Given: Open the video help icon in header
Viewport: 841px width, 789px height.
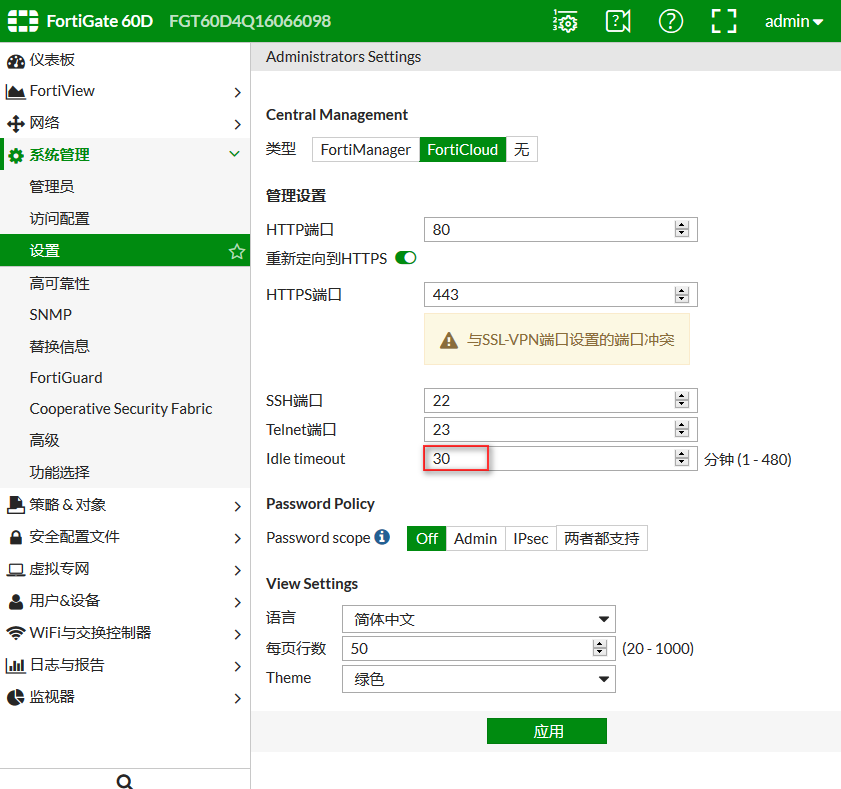Looking at the screenshot, I should (618, 21).
